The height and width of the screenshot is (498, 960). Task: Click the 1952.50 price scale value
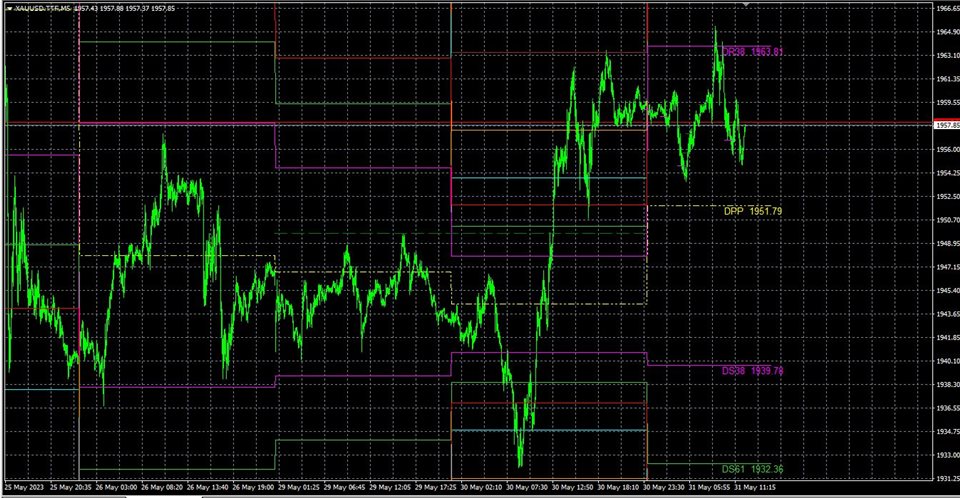point(948,197)
